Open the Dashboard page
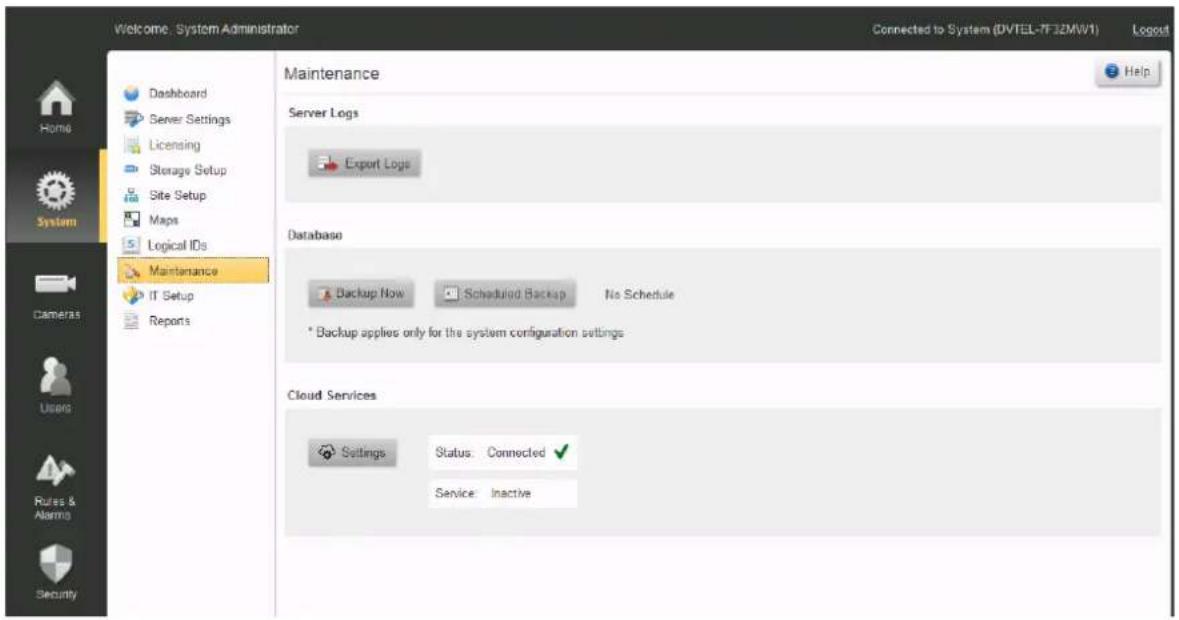Screen dimensions: 1179x620 click(177, 94)
